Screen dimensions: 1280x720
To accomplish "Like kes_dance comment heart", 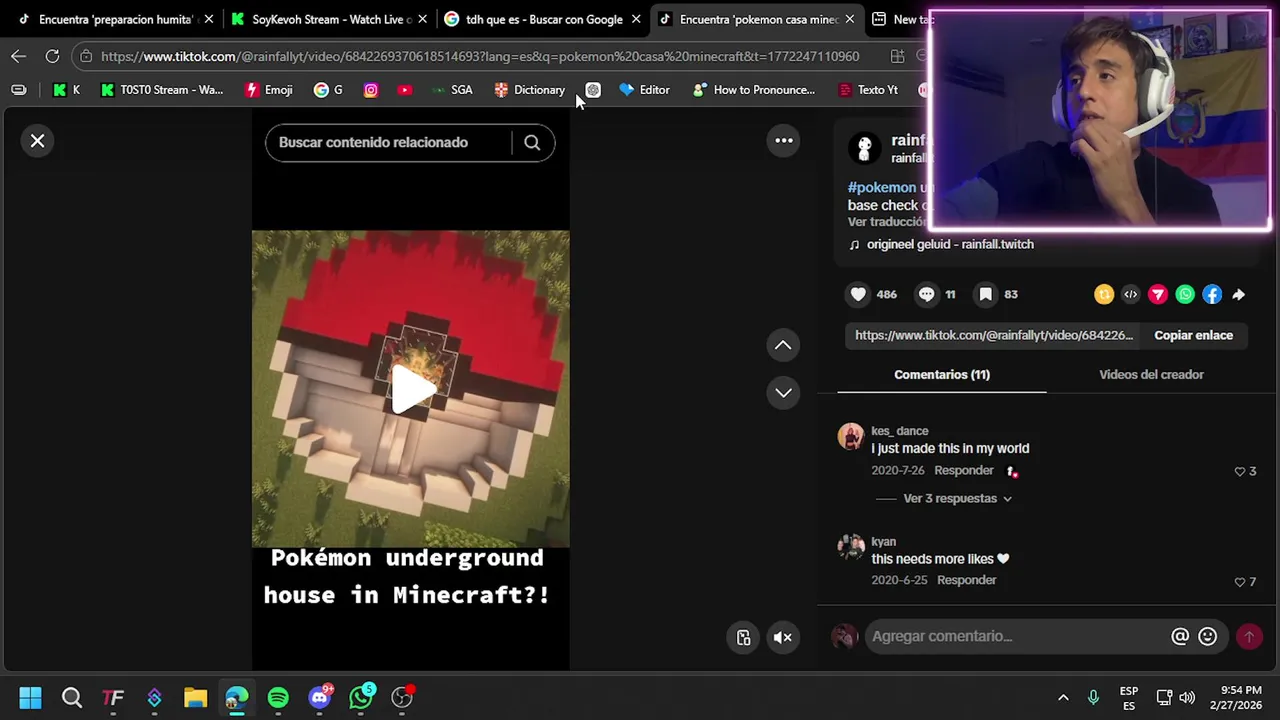I will coord(1239,471).
